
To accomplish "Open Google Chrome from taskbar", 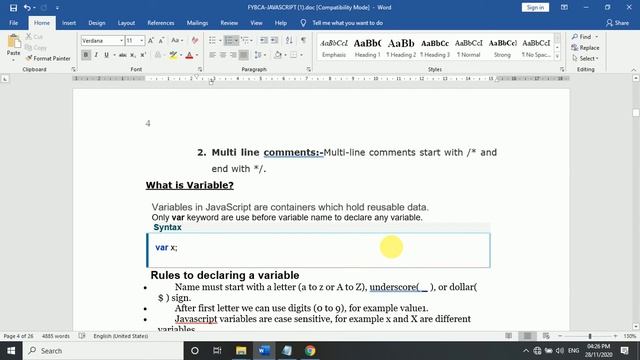I will tap(310, 351).
